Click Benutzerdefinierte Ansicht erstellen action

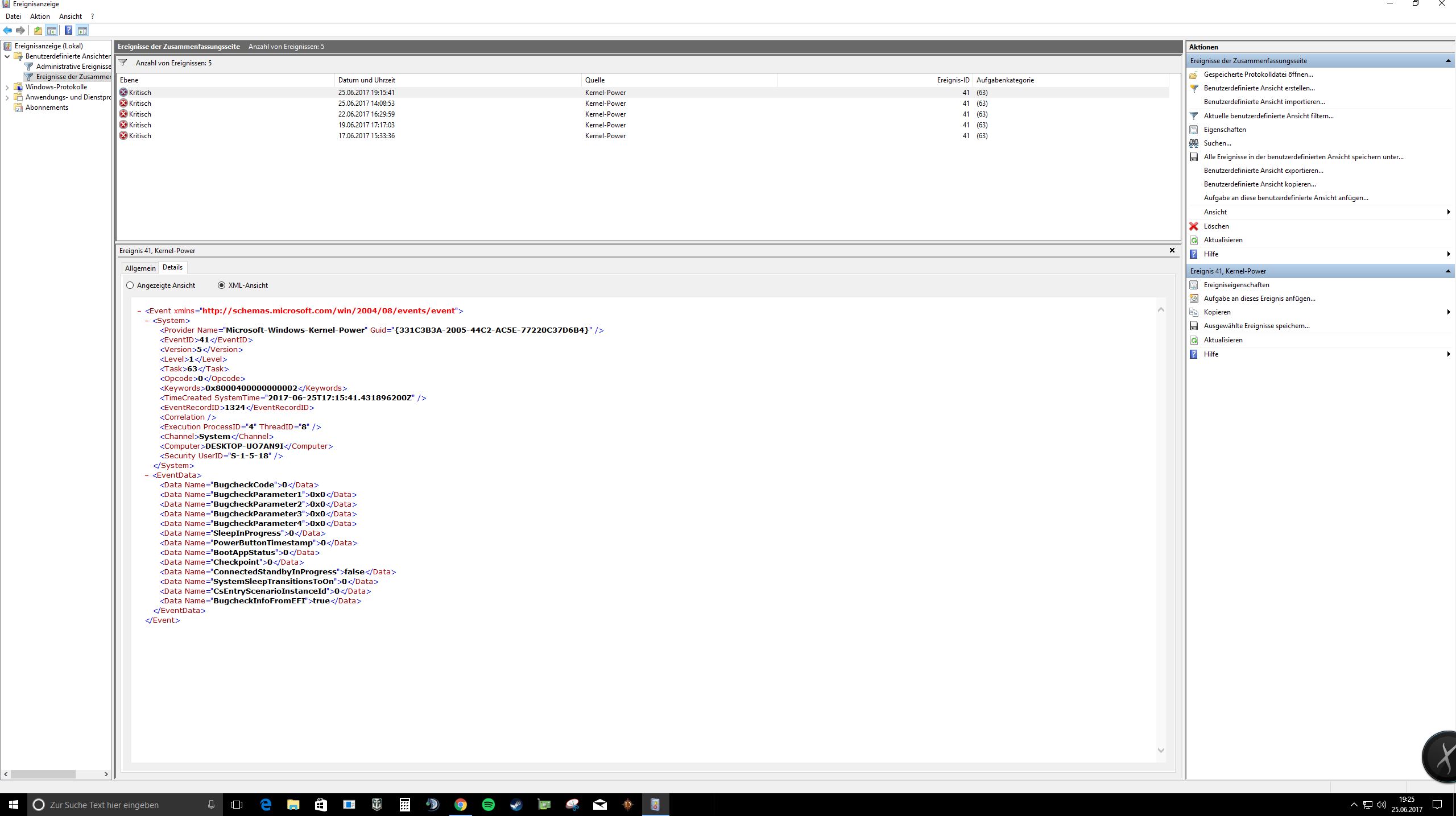tap(1259, 88)
